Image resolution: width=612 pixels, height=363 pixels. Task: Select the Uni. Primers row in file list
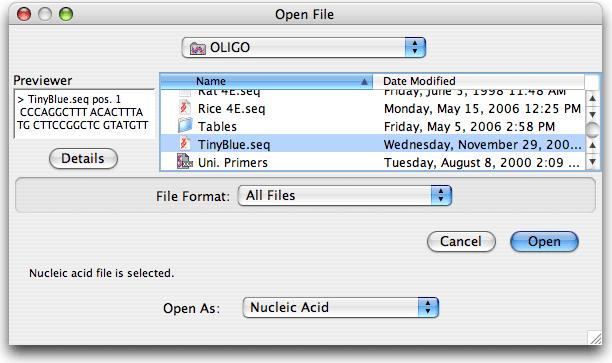(373, 162)
